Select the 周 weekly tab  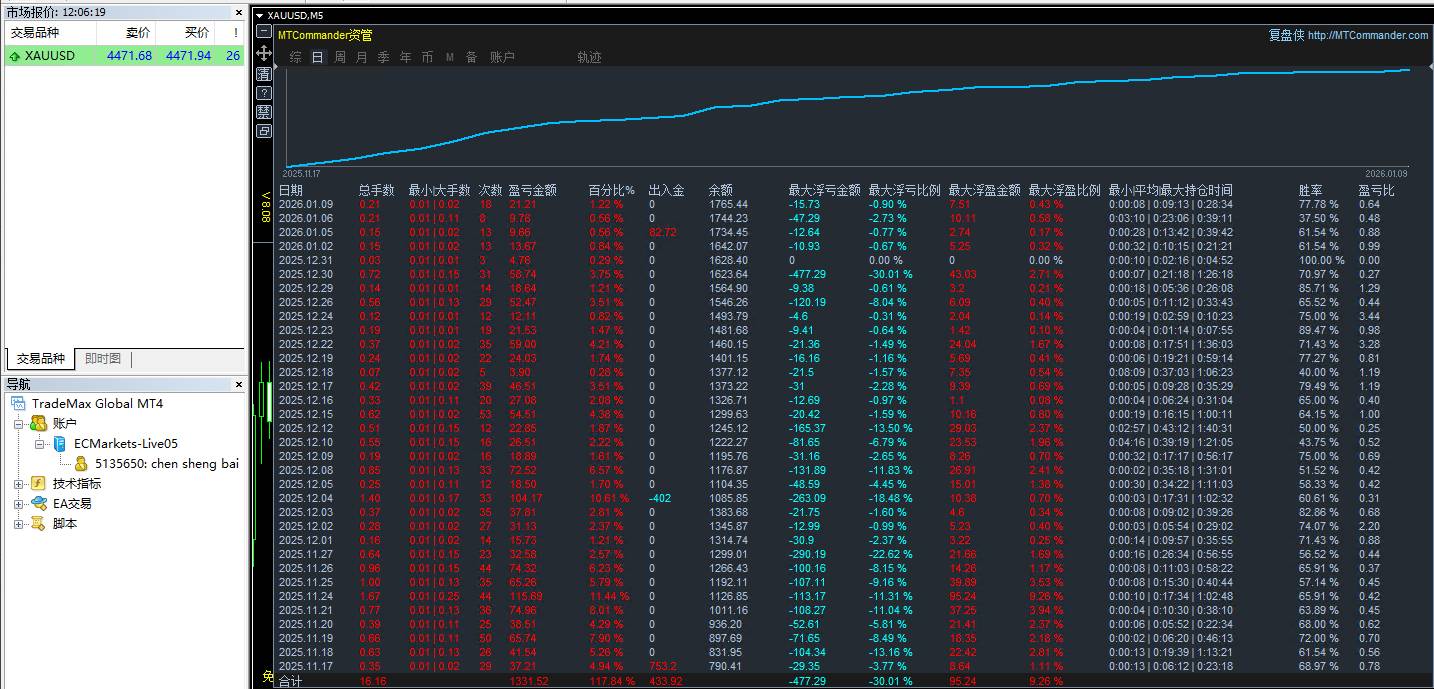coord(340,58)
